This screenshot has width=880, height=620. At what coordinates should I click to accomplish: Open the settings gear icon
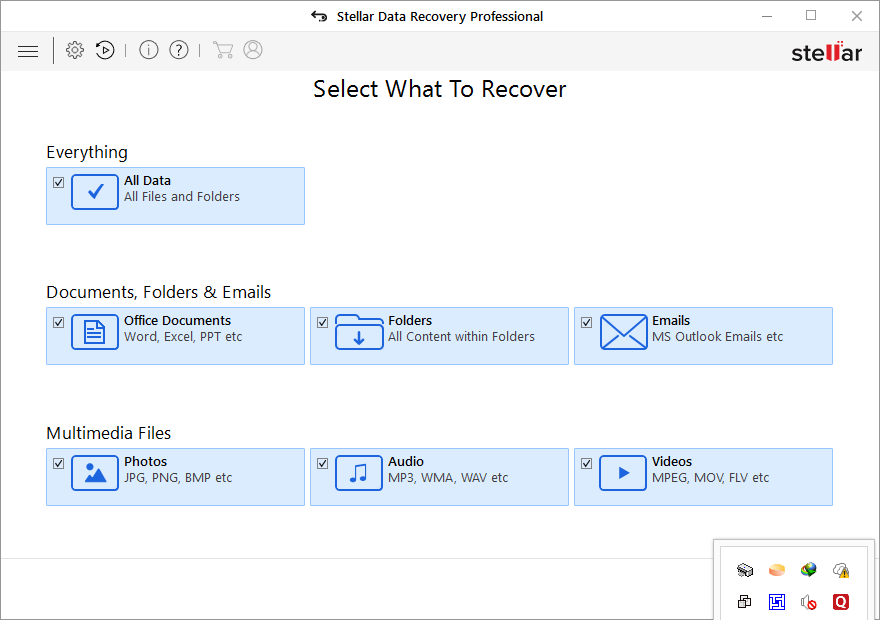pyautogui.click(x=75, y=50)
